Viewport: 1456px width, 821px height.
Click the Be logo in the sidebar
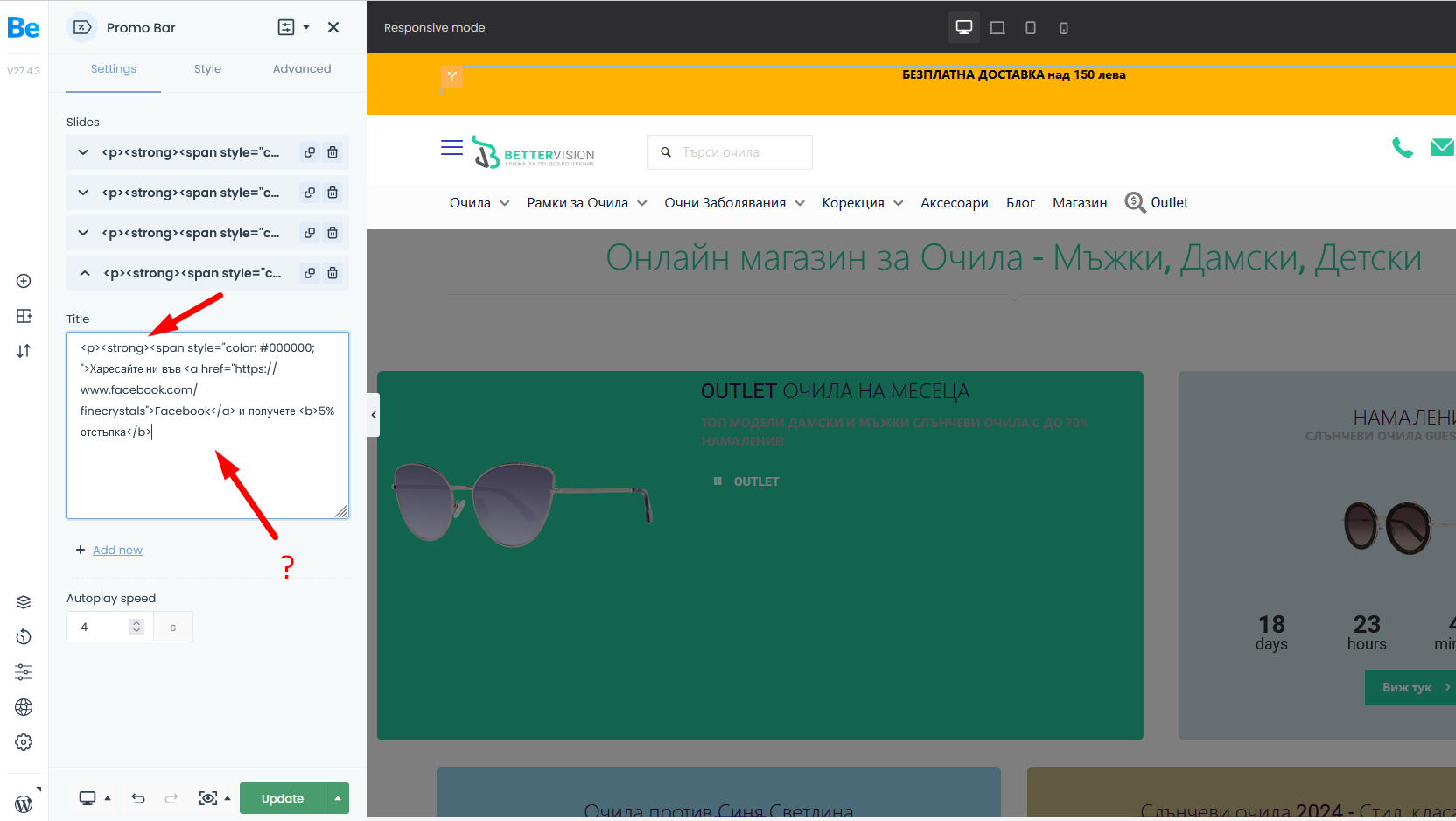(x=24, y=28)
